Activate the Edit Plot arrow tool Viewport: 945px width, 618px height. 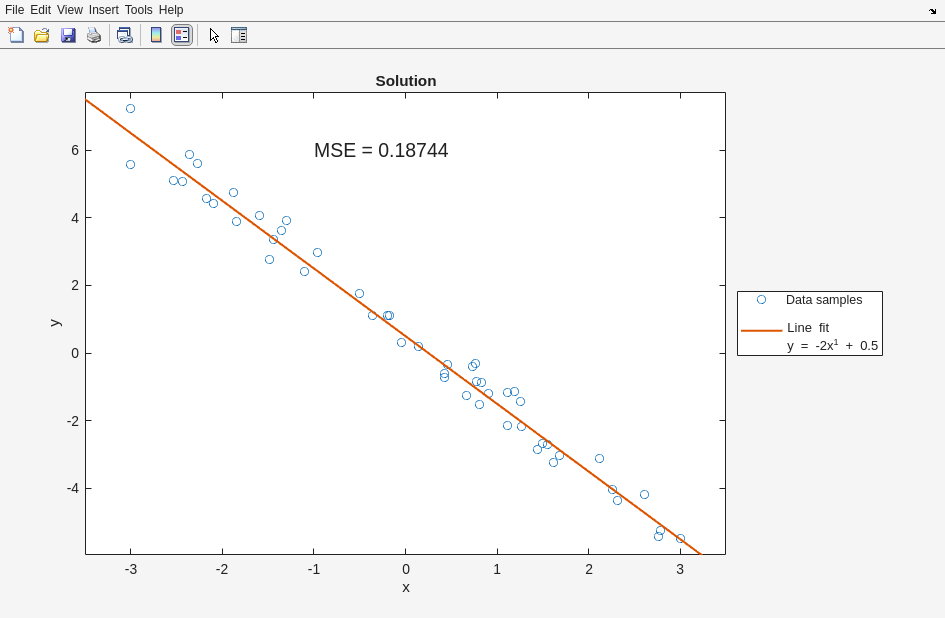pyautogui.click(x=214, y=35)
